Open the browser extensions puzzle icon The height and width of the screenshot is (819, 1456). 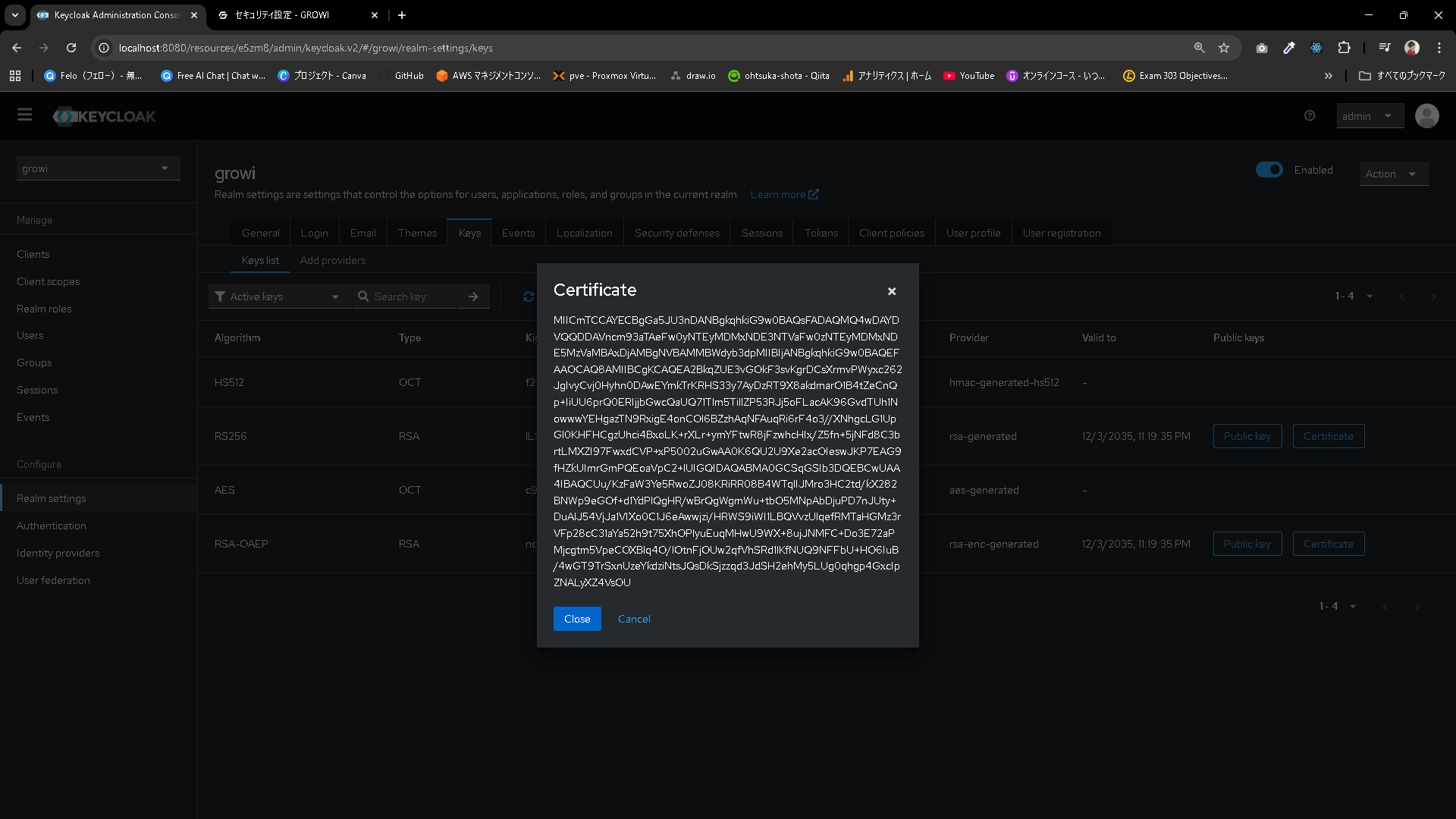click(x=1344, y=48)
